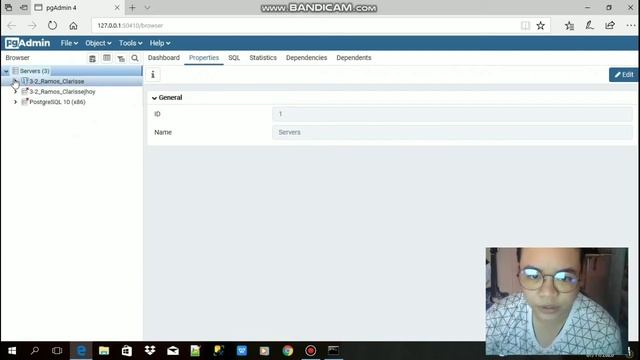
Task: Open Google Chrome from the taskbar
Action: [x=288, y=351]
